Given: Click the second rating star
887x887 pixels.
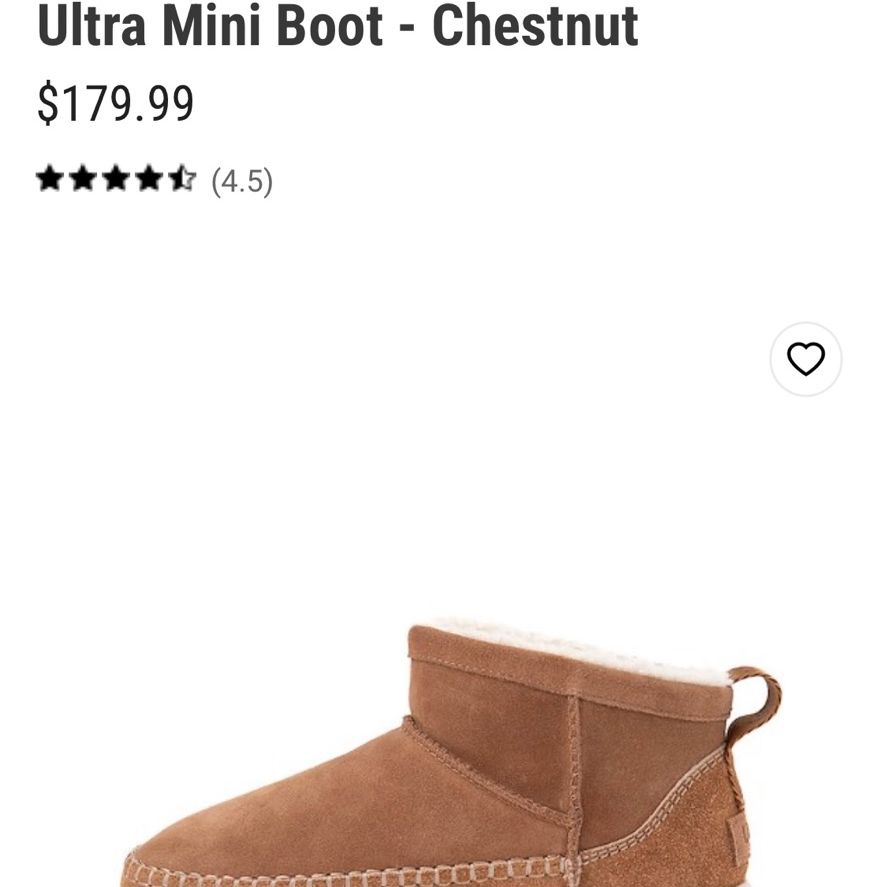Looking at the screenshot, I should click(83, 179).
